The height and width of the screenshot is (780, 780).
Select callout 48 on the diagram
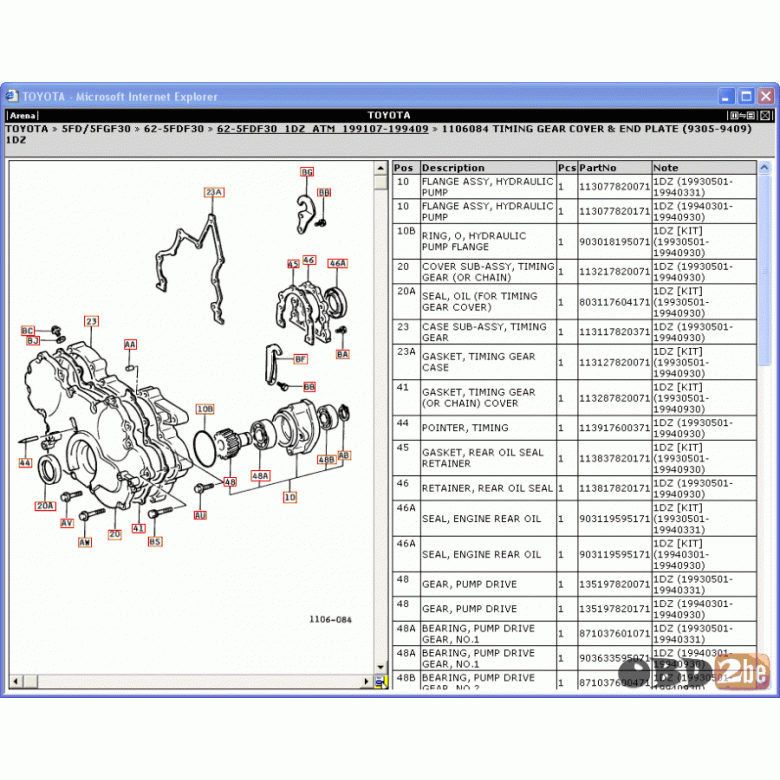[230, 482]
